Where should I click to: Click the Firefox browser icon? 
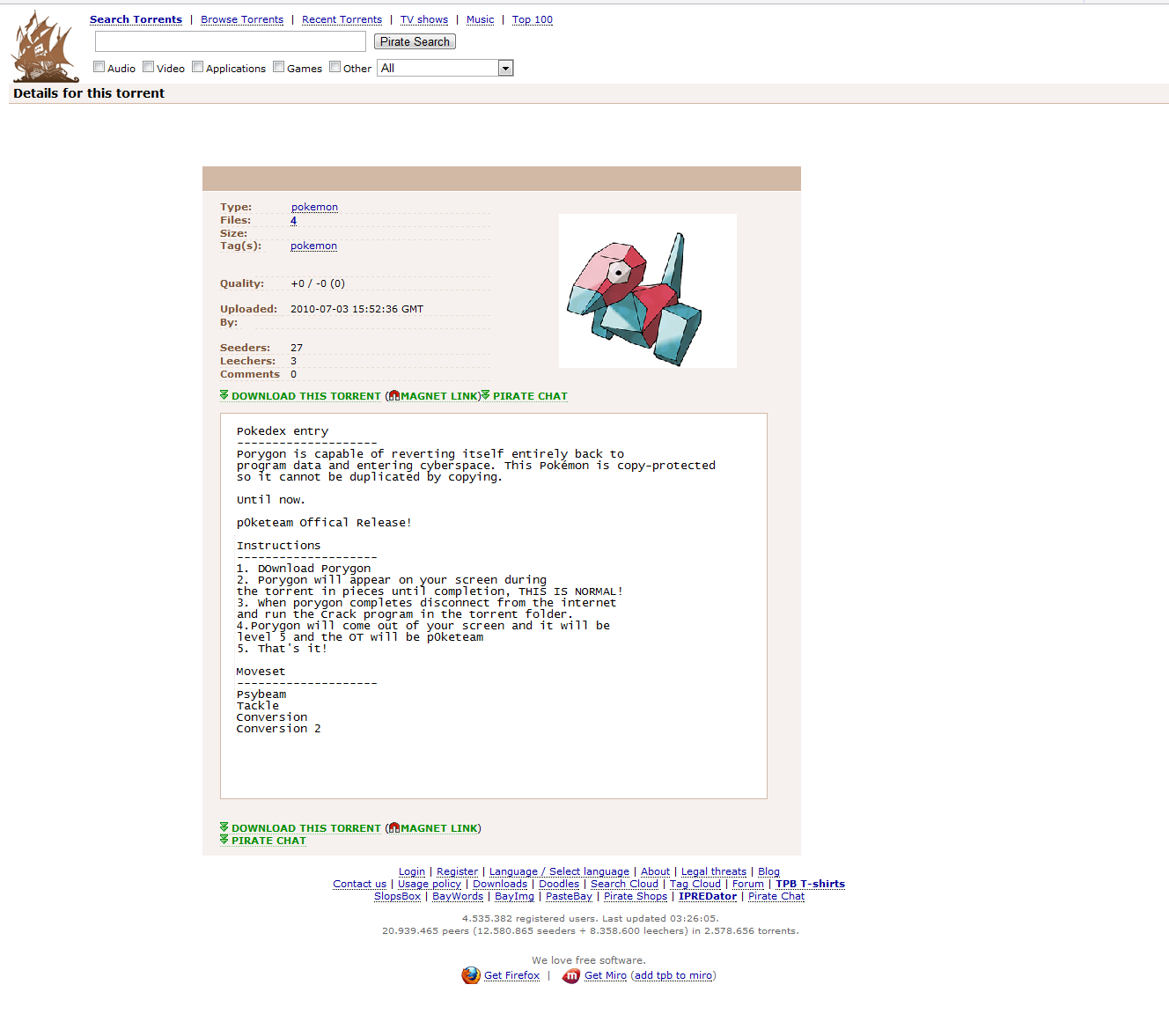pyautogui.click(x=471, y=975)
